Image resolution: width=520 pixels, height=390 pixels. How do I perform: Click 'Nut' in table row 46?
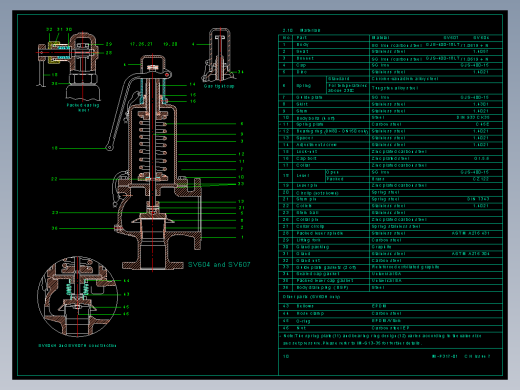(x=301, y=328)
